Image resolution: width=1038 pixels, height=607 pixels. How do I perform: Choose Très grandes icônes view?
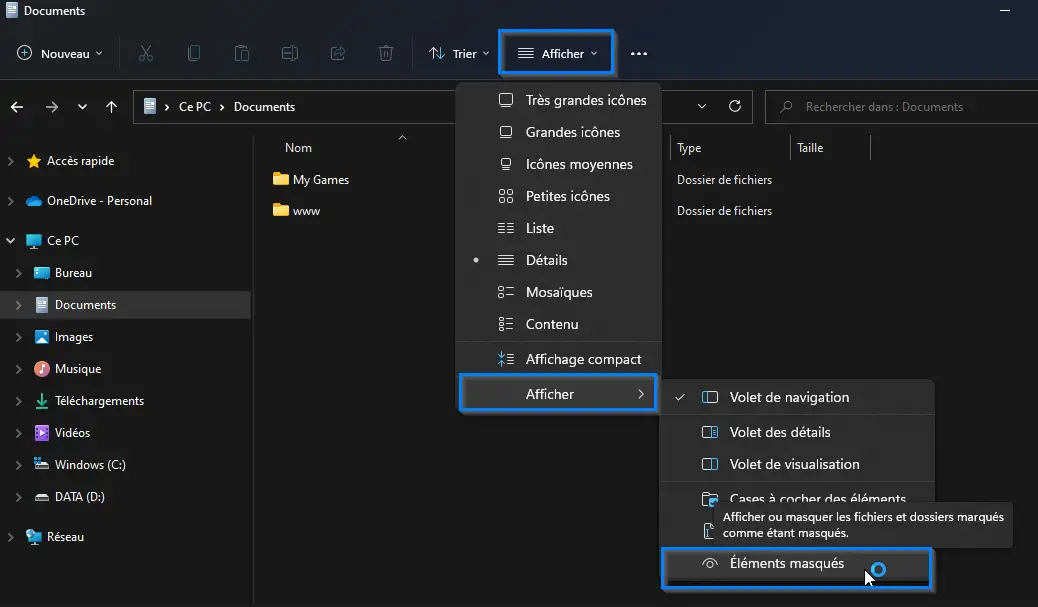559,101
